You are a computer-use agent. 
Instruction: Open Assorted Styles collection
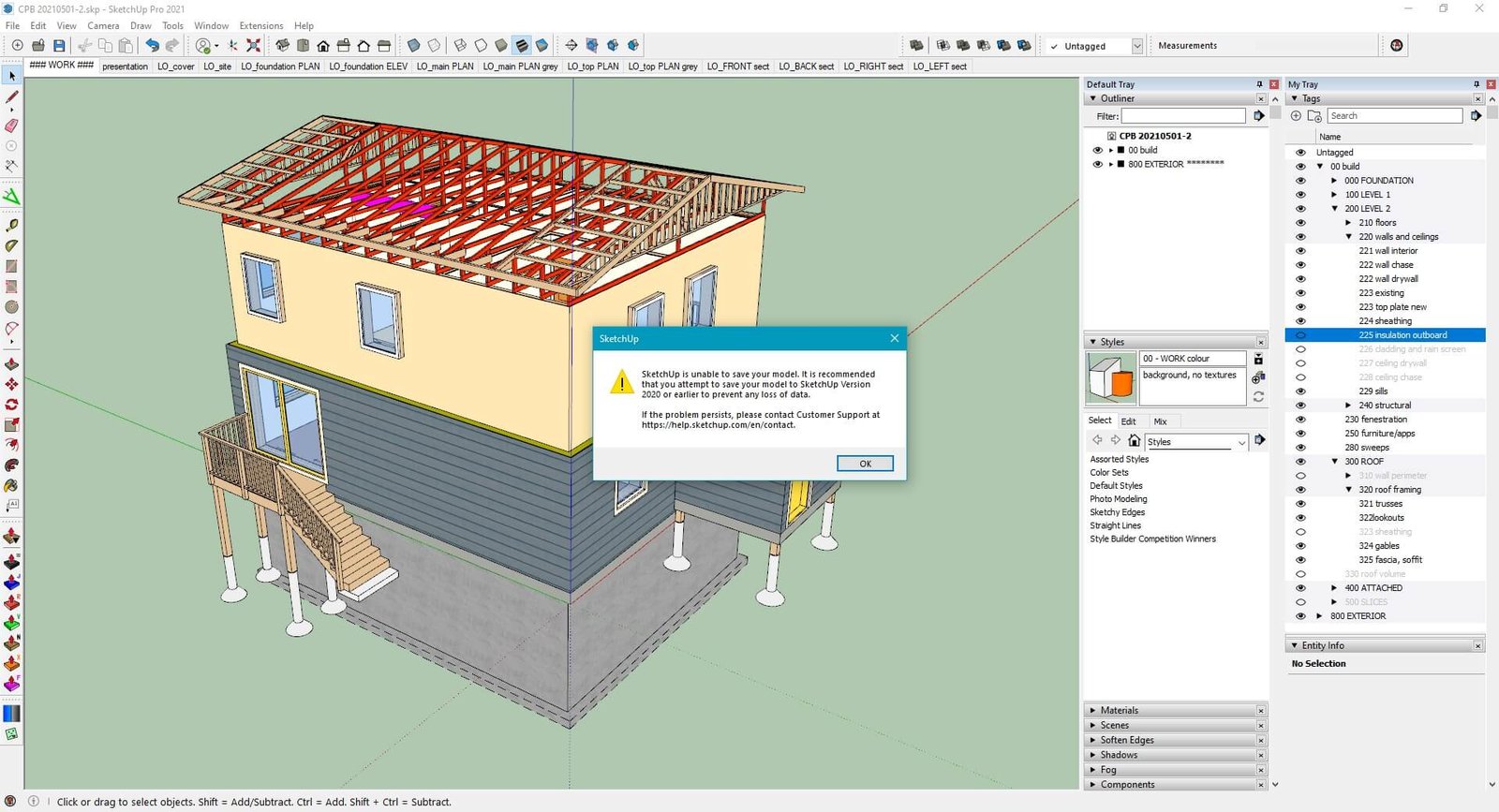1119,459
